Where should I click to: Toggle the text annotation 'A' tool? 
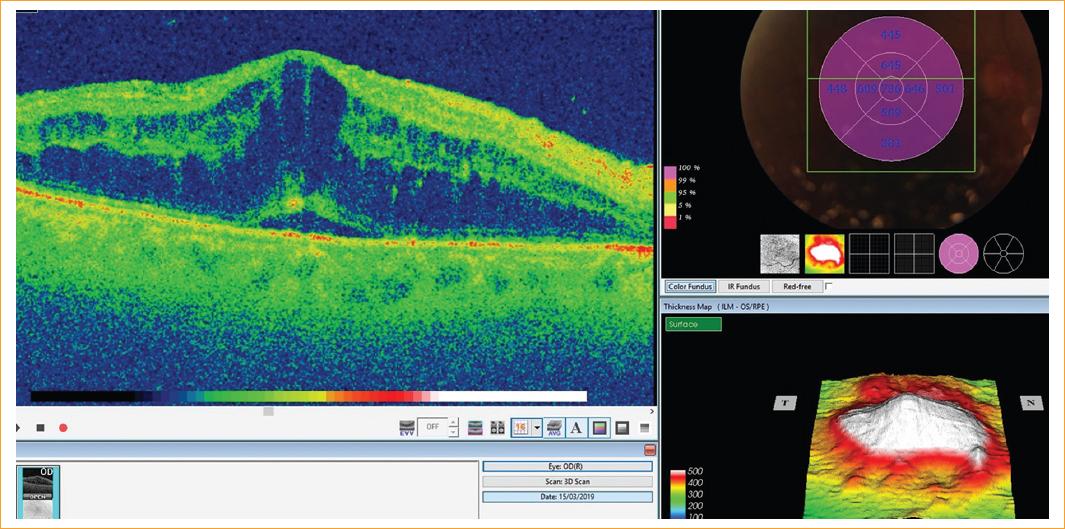pos(576,428)
